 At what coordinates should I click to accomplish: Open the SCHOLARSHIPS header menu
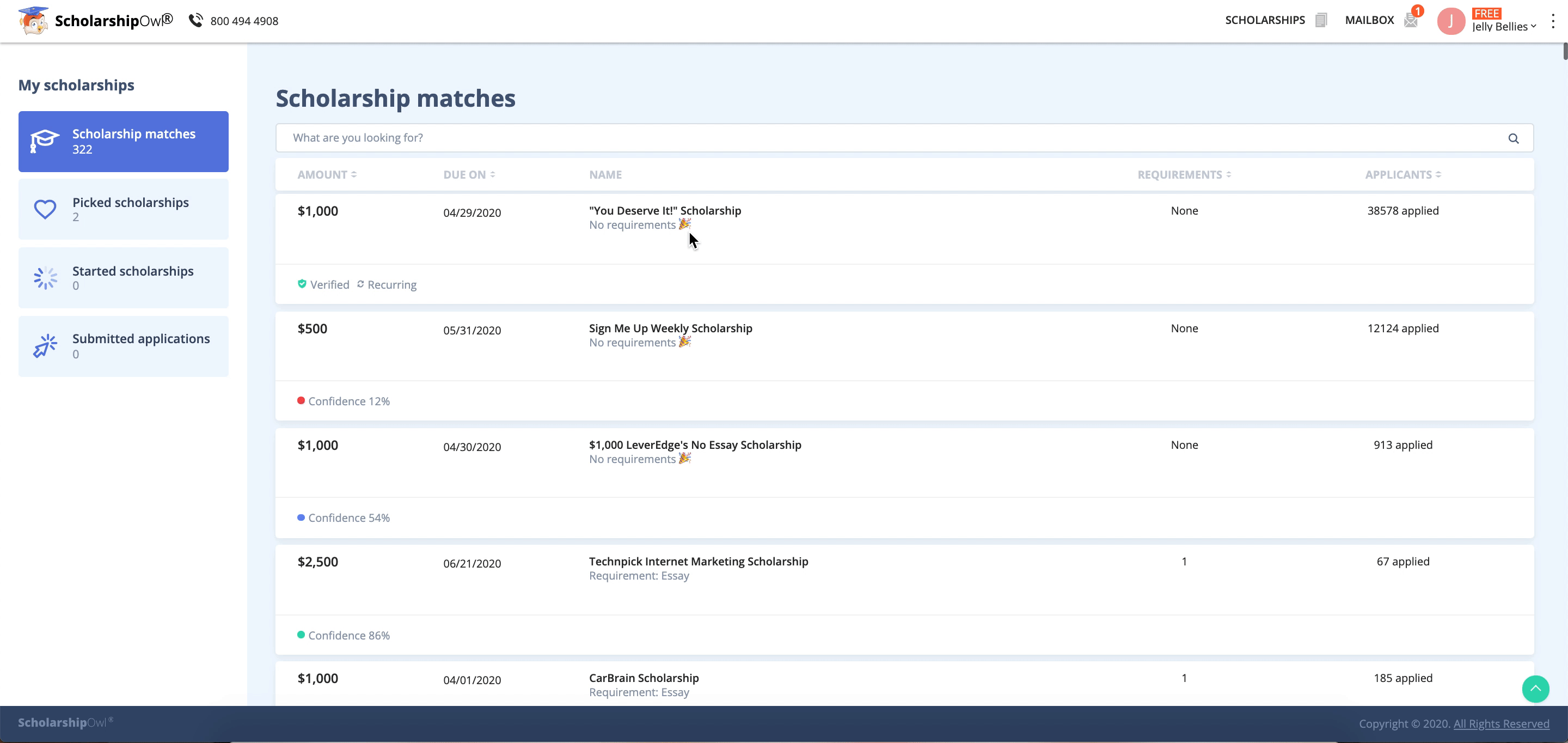tap(1265, 20)
